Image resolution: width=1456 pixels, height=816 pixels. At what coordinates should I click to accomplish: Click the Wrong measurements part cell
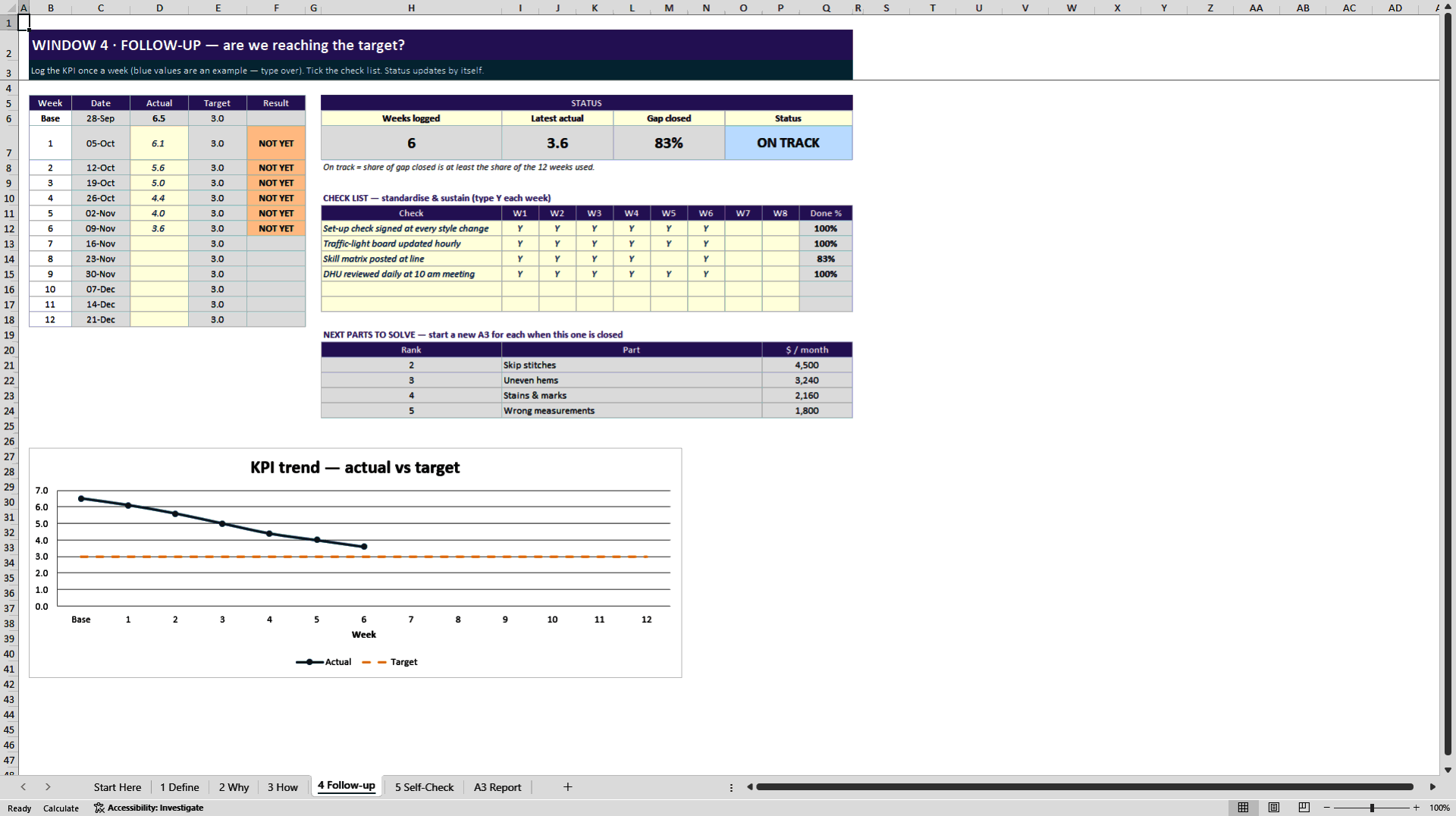point(632,410)
